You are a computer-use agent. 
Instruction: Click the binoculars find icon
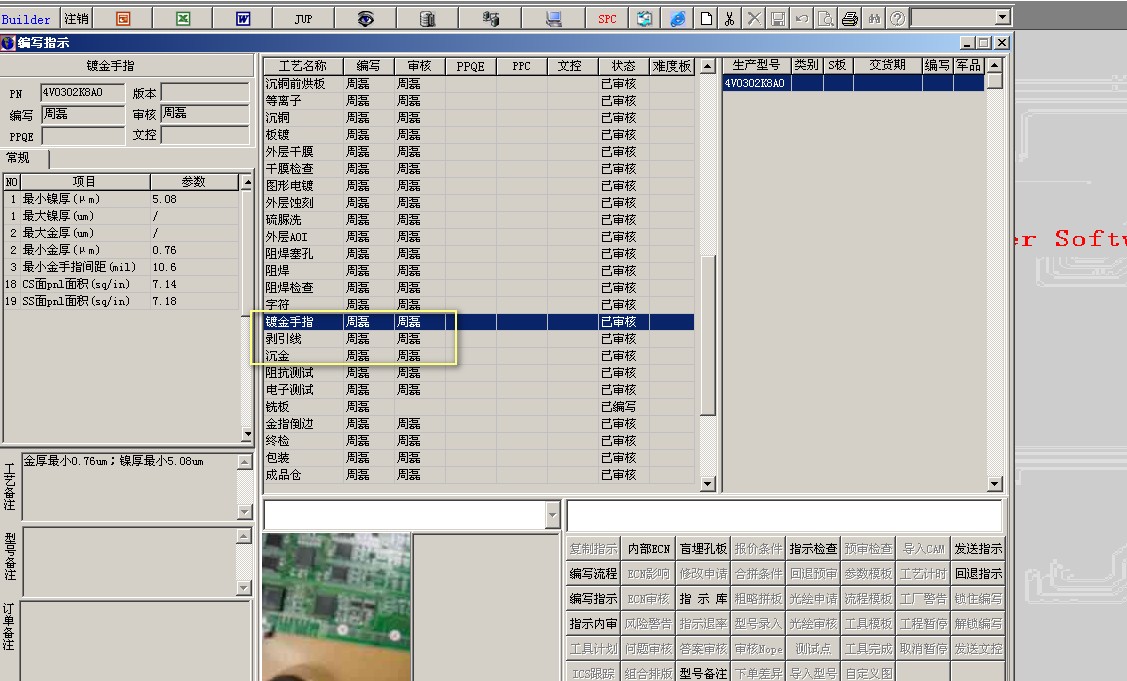click(x=873, y=19)
